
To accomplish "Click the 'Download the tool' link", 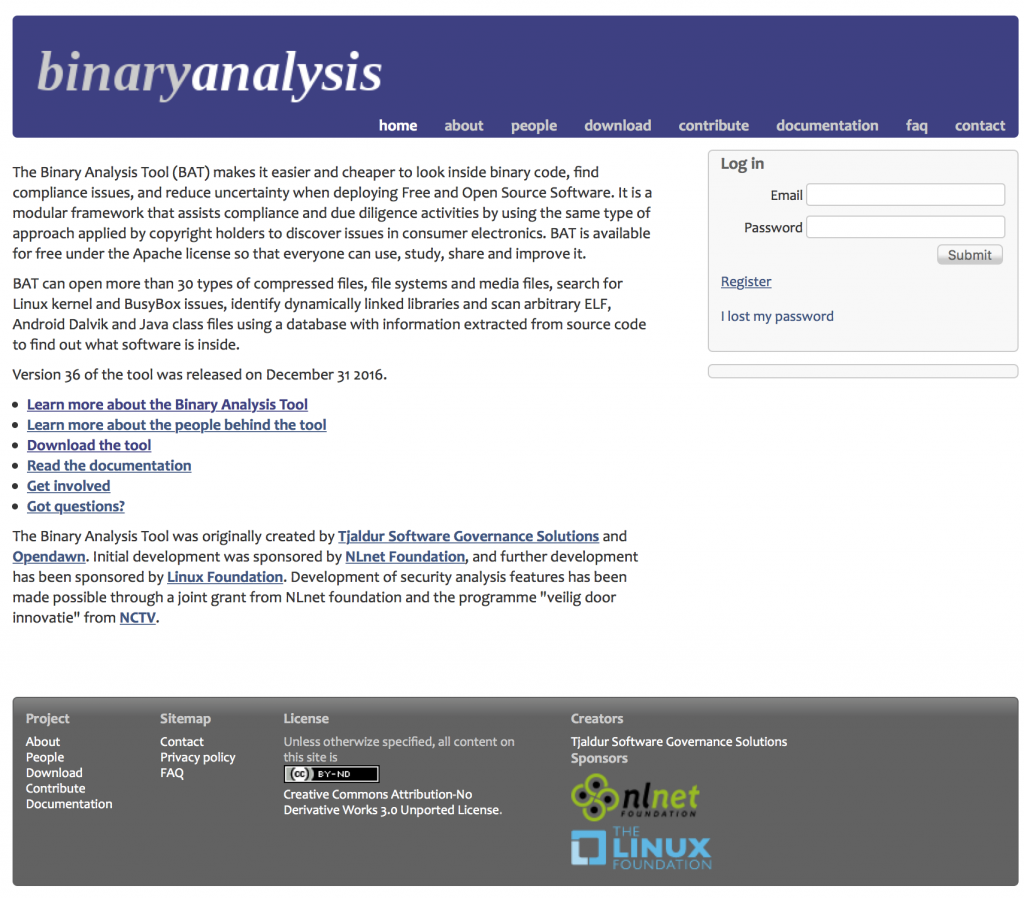I will [x=89, y=446].
